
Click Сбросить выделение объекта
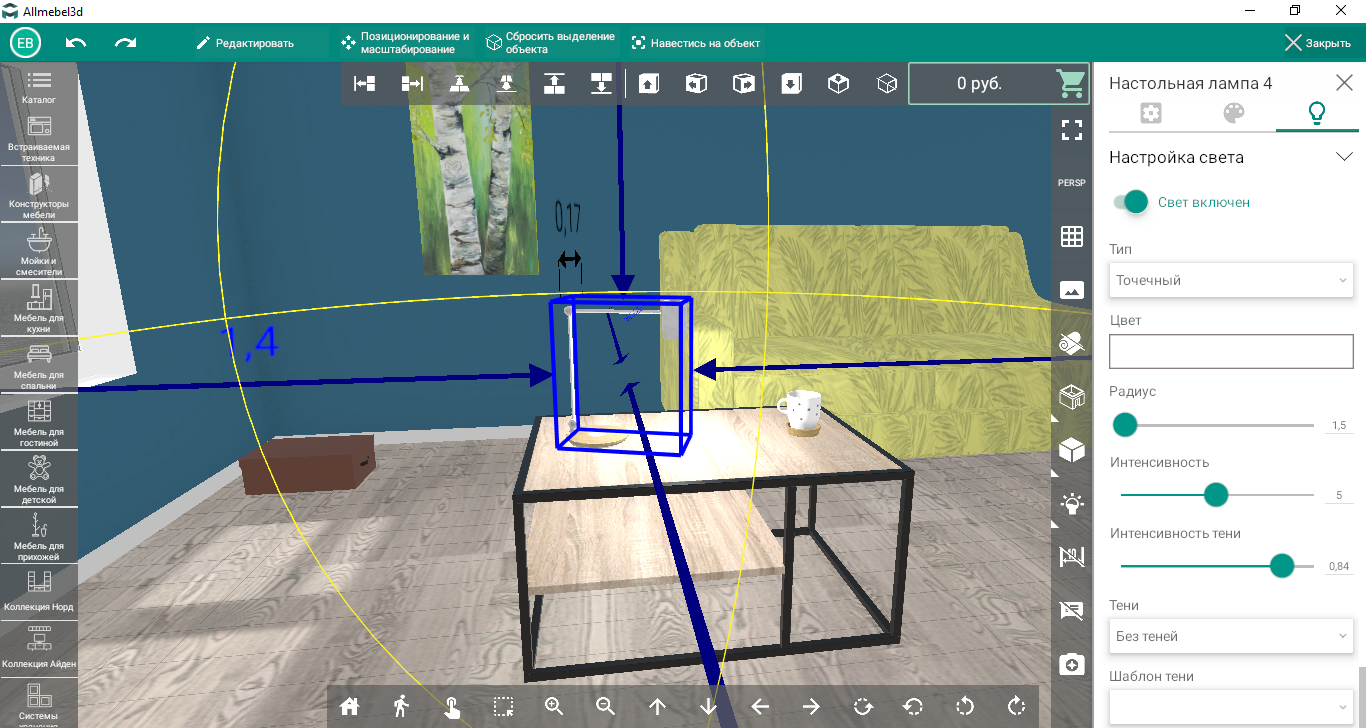point(551,43)
